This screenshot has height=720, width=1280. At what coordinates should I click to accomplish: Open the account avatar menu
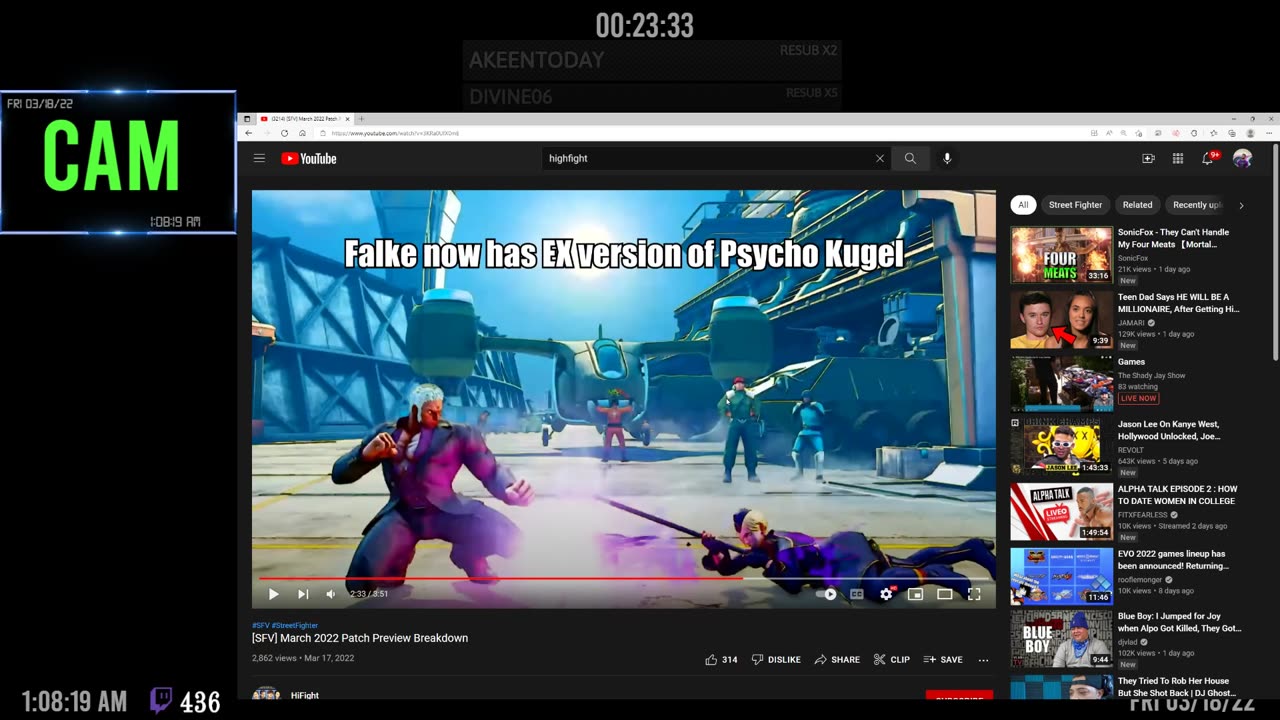[1242, 158]
